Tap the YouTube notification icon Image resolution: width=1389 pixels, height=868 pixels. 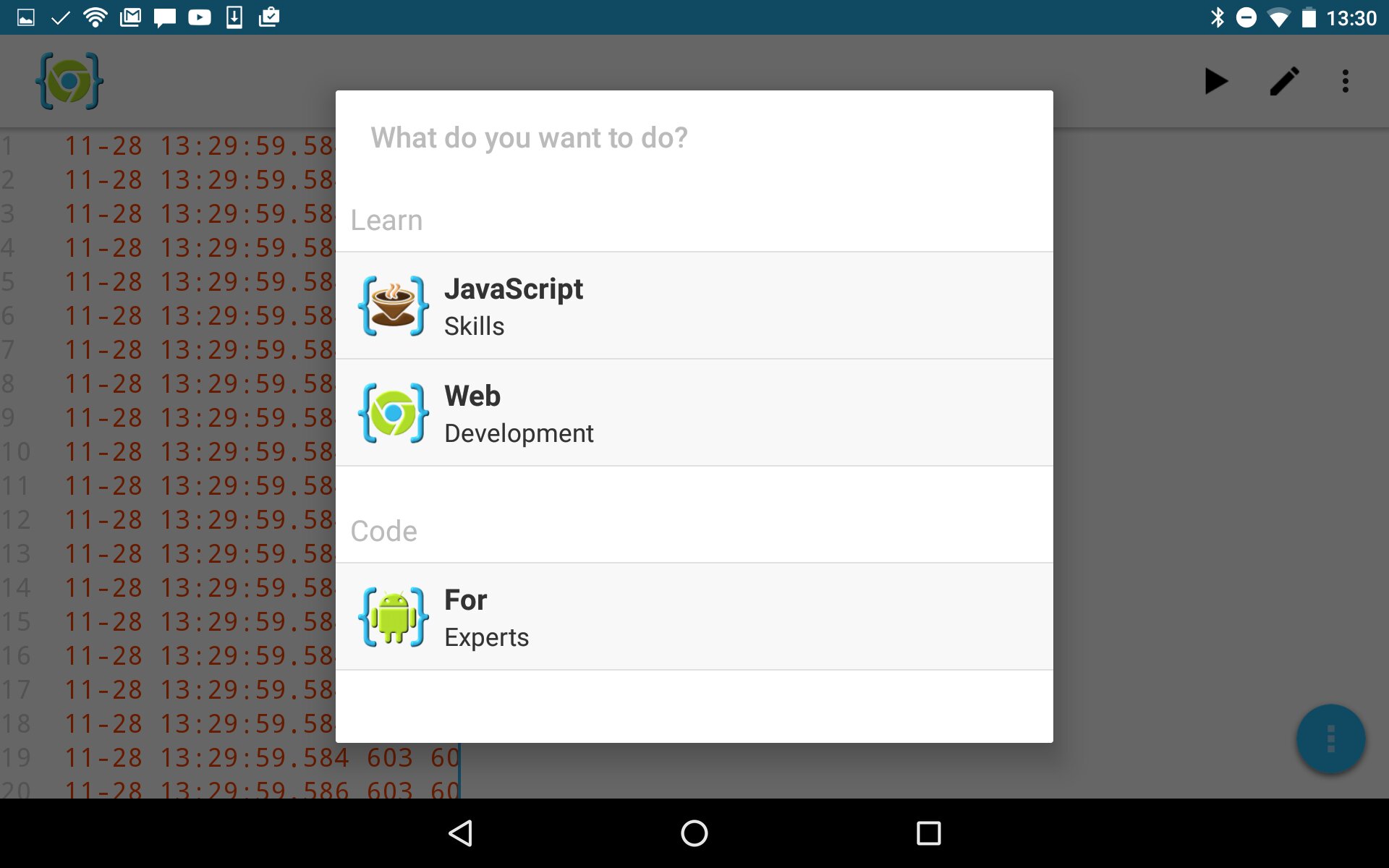pyautogui.click(x=200, y=17)
